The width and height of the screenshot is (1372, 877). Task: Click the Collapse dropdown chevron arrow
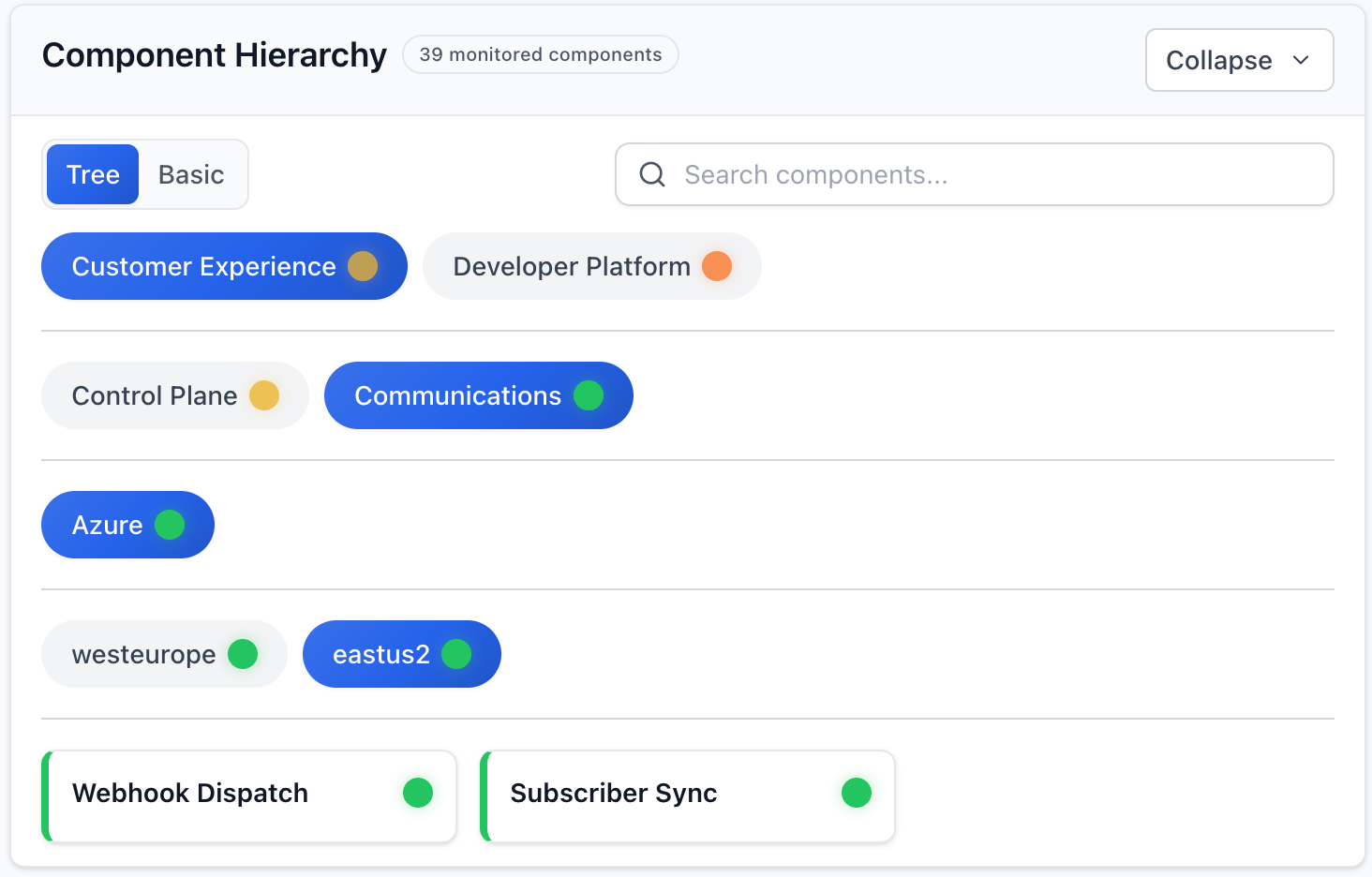point(1301,60)
